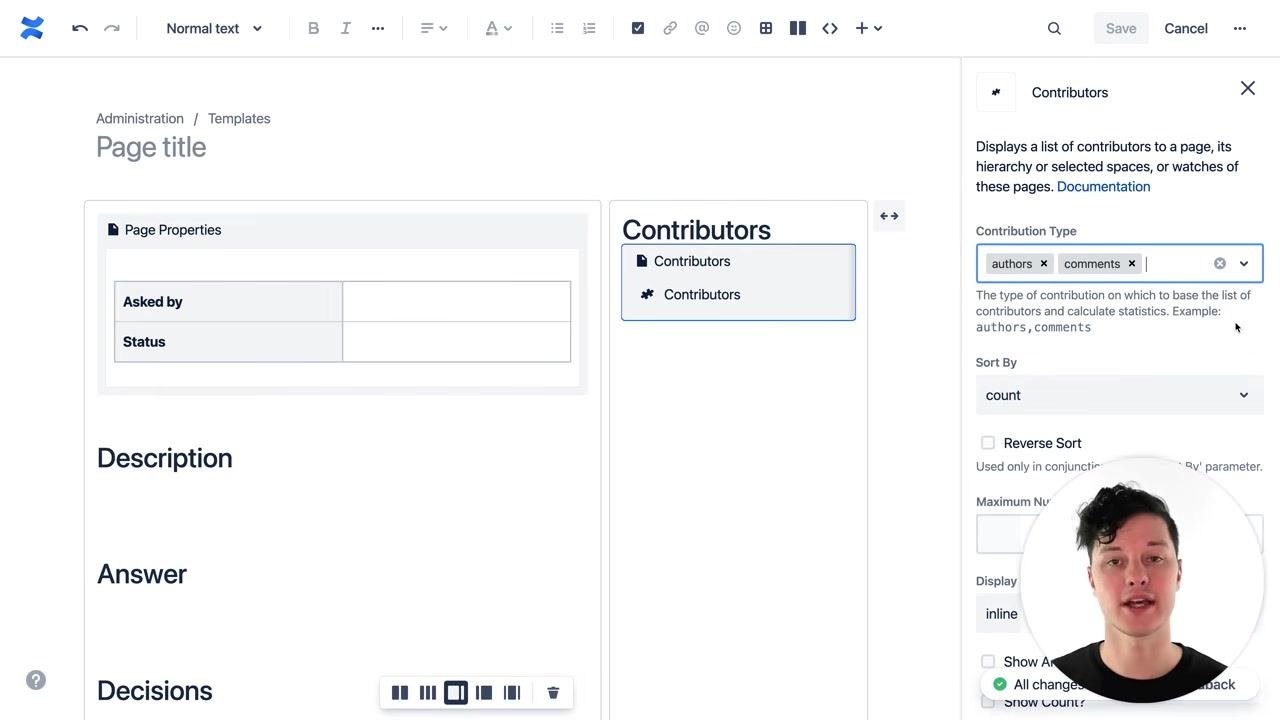Widen the layout with the arrows icon

point(889,216)
